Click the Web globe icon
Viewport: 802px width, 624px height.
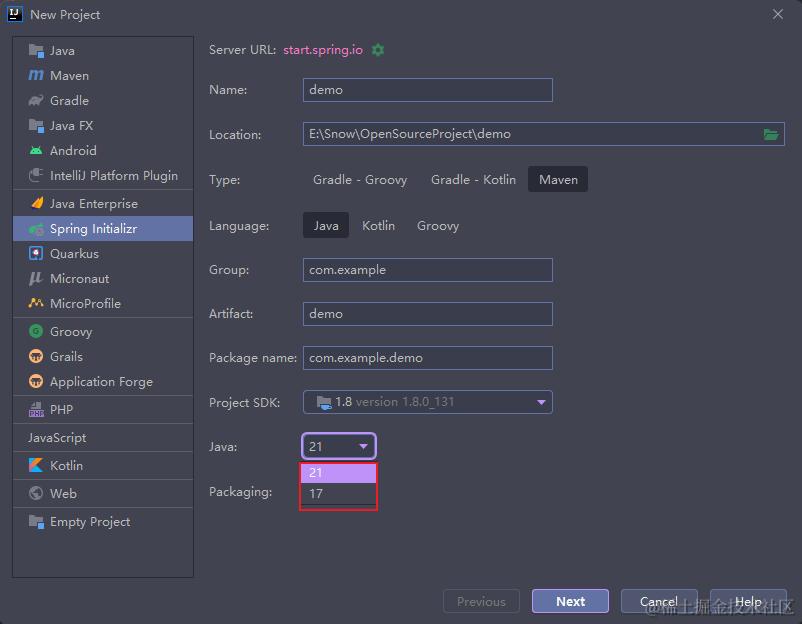click(x=36, y=493)
